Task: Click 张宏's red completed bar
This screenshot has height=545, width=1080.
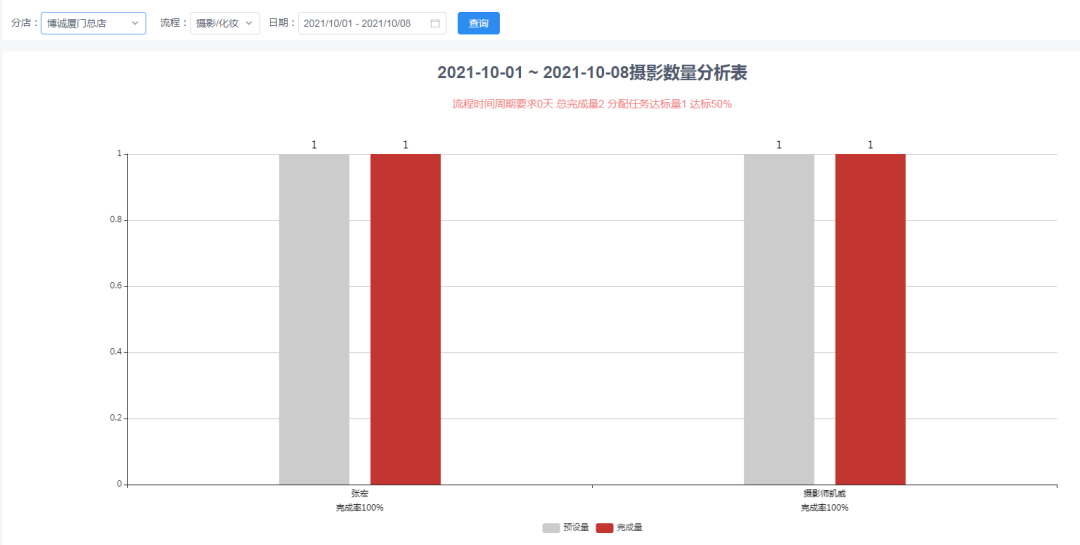Action: 406,319
